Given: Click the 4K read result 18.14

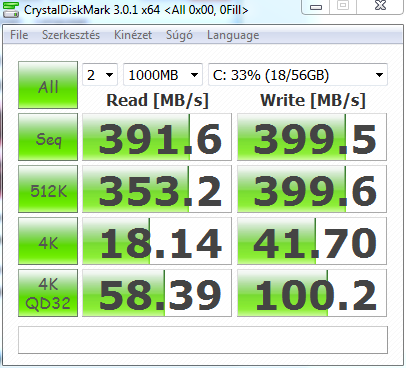Looking at the screenshot, I should pyautogui.click(x=157, y=241).
